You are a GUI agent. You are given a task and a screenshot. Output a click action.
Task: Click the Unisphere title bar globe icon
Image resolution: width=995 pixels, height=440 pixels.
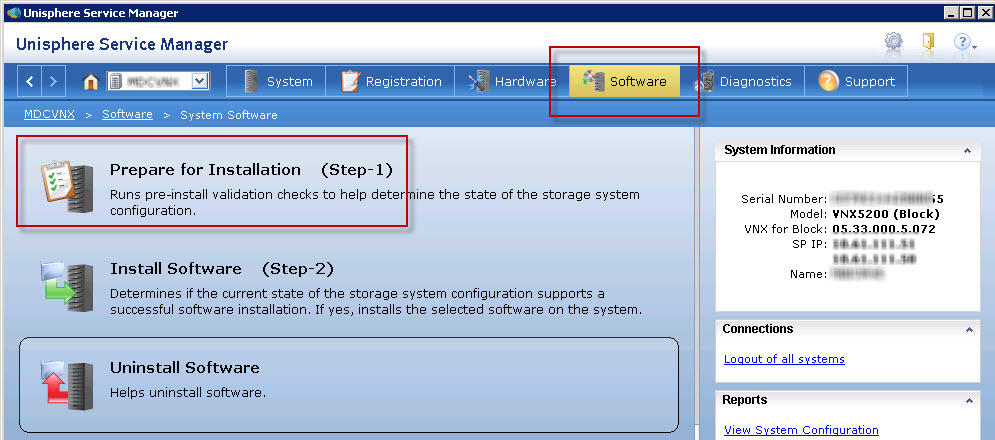tap(13, 13)
